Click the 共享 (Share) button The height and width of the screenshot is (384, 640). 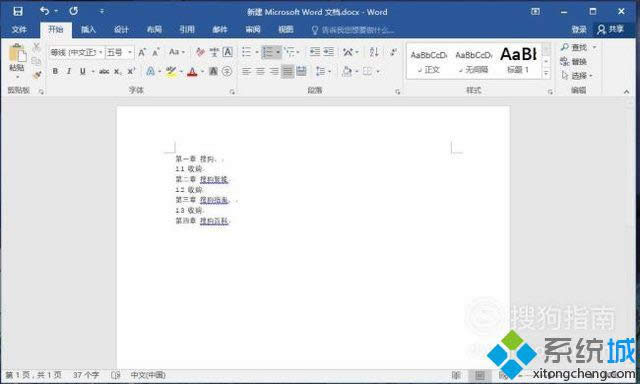(611, 29)
